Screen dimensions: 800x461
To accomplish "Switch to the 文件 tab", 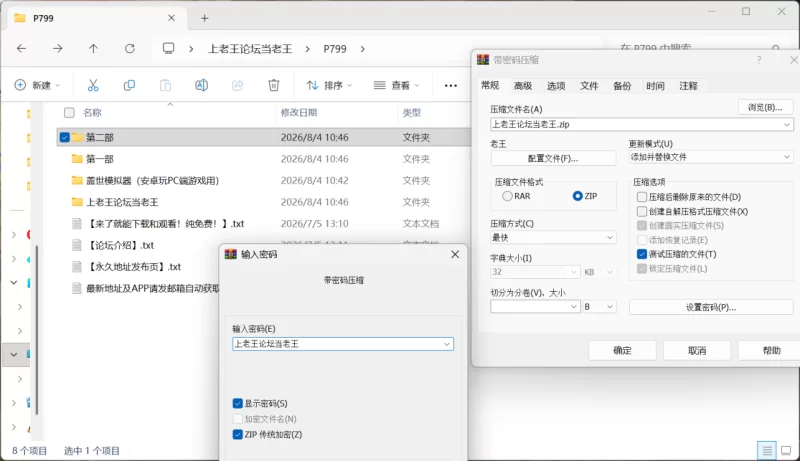I will click(x=589, y=86).
